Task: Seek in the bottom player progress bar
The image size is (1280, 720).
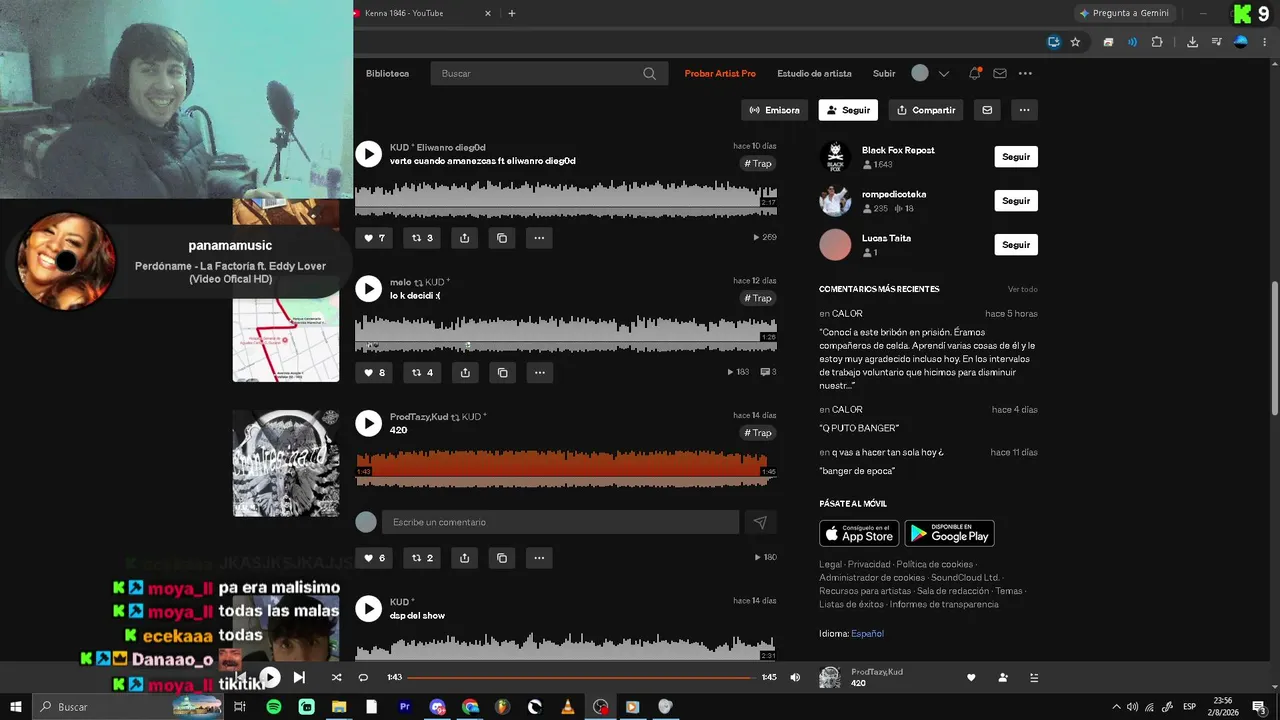Action: [x=581, y=678]
